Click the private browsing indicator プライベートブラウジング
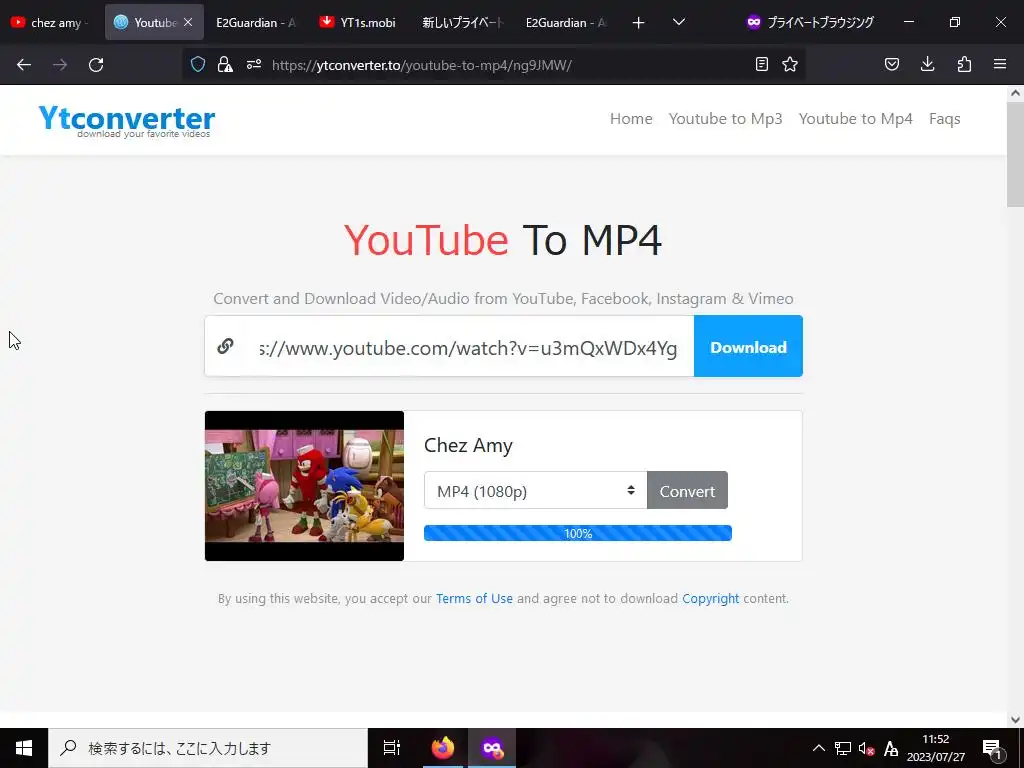The image size is (1024, 768). [x=810, y=22]
